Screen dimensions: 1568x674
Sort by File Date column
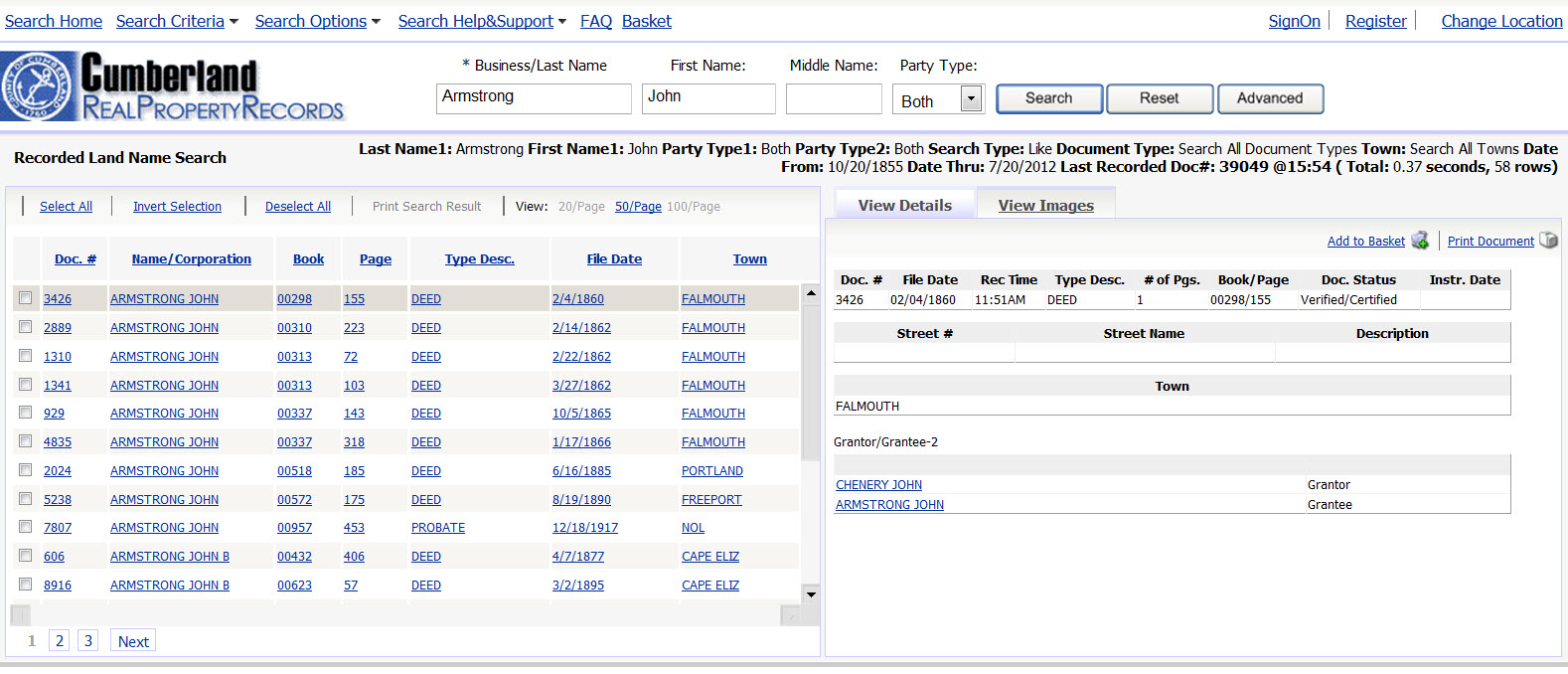pyautogui.click(x=614, y=258)
